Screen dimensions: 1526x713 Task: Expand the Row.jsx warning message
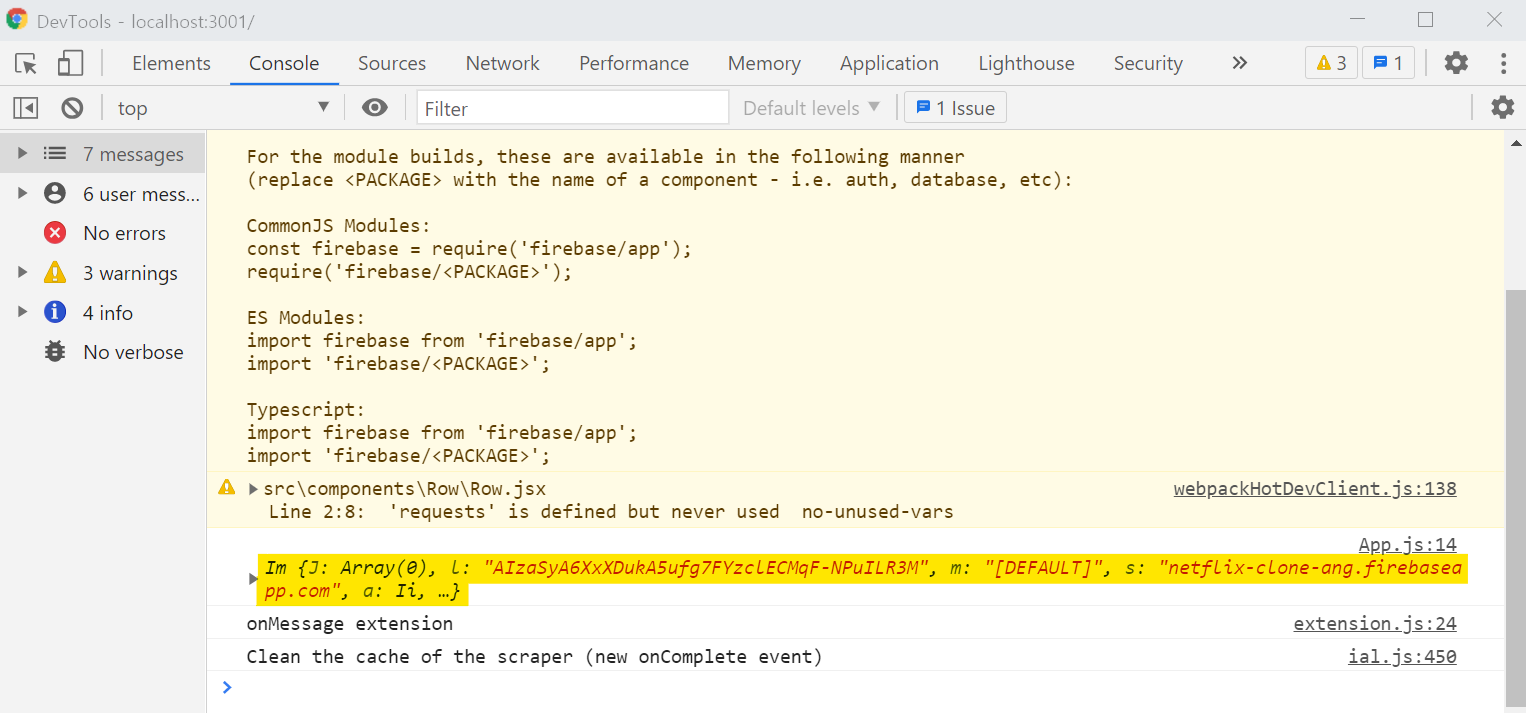pos(253,489)
